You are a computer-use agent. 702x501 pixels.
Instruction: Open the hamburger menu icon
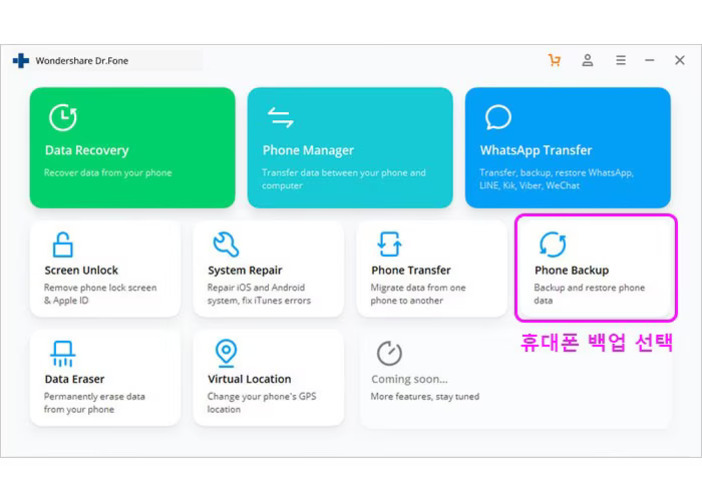click(621, 60)
